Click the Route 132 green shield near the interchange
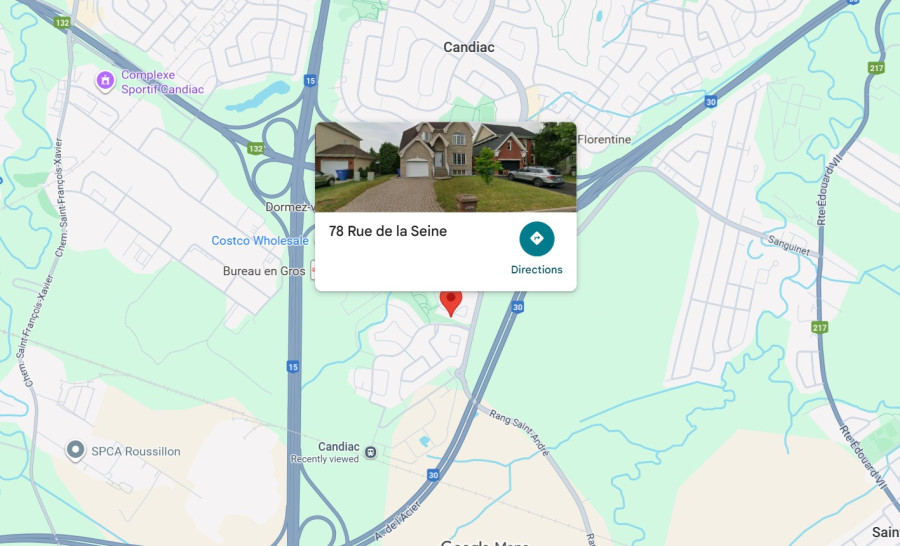 (256, 149)
